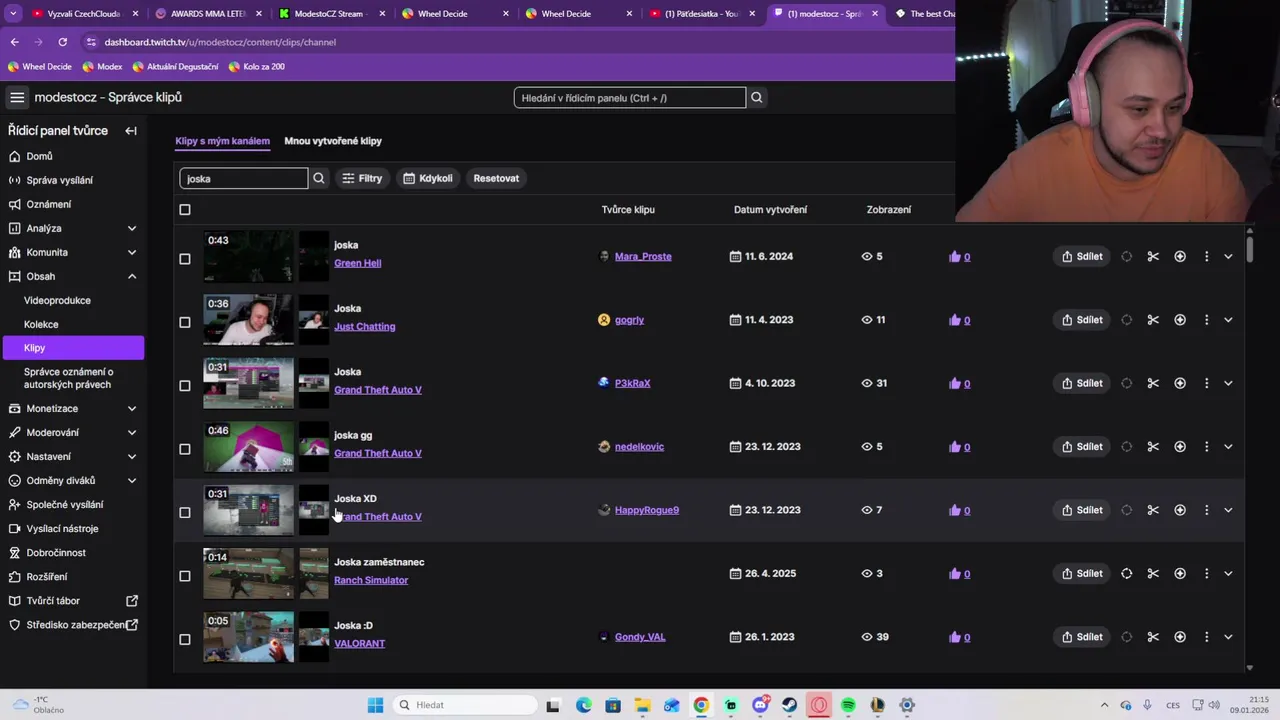This screenshot has width=1280, height=720.
Task: Open scissors edit for Just Chatting clip
Action: (x=1153, y=320)
